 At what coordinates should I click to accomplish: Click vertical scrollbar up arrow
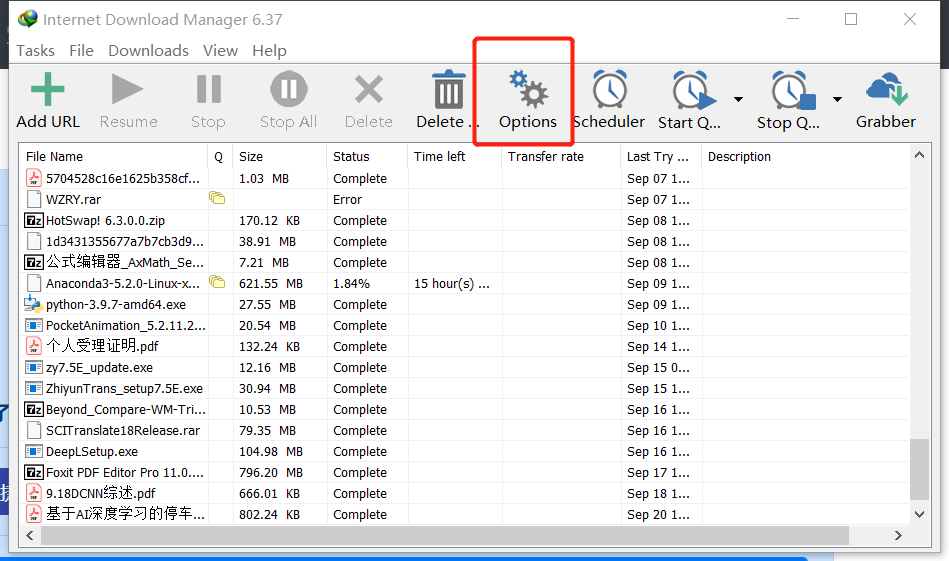pyautogui.click(x=919, y=155)
